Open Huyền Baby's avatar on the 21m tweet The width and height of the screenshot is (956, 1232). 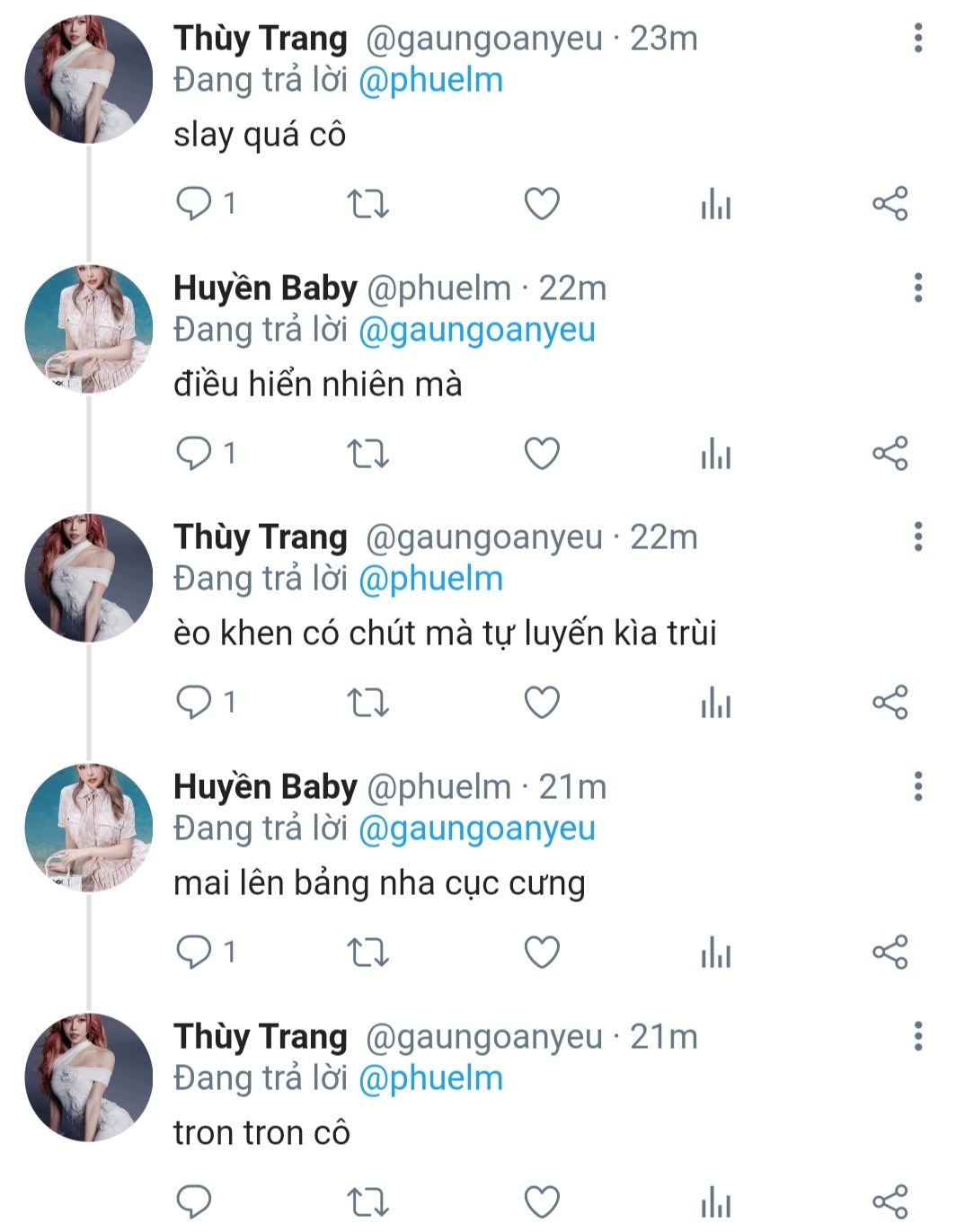(89, 828)
